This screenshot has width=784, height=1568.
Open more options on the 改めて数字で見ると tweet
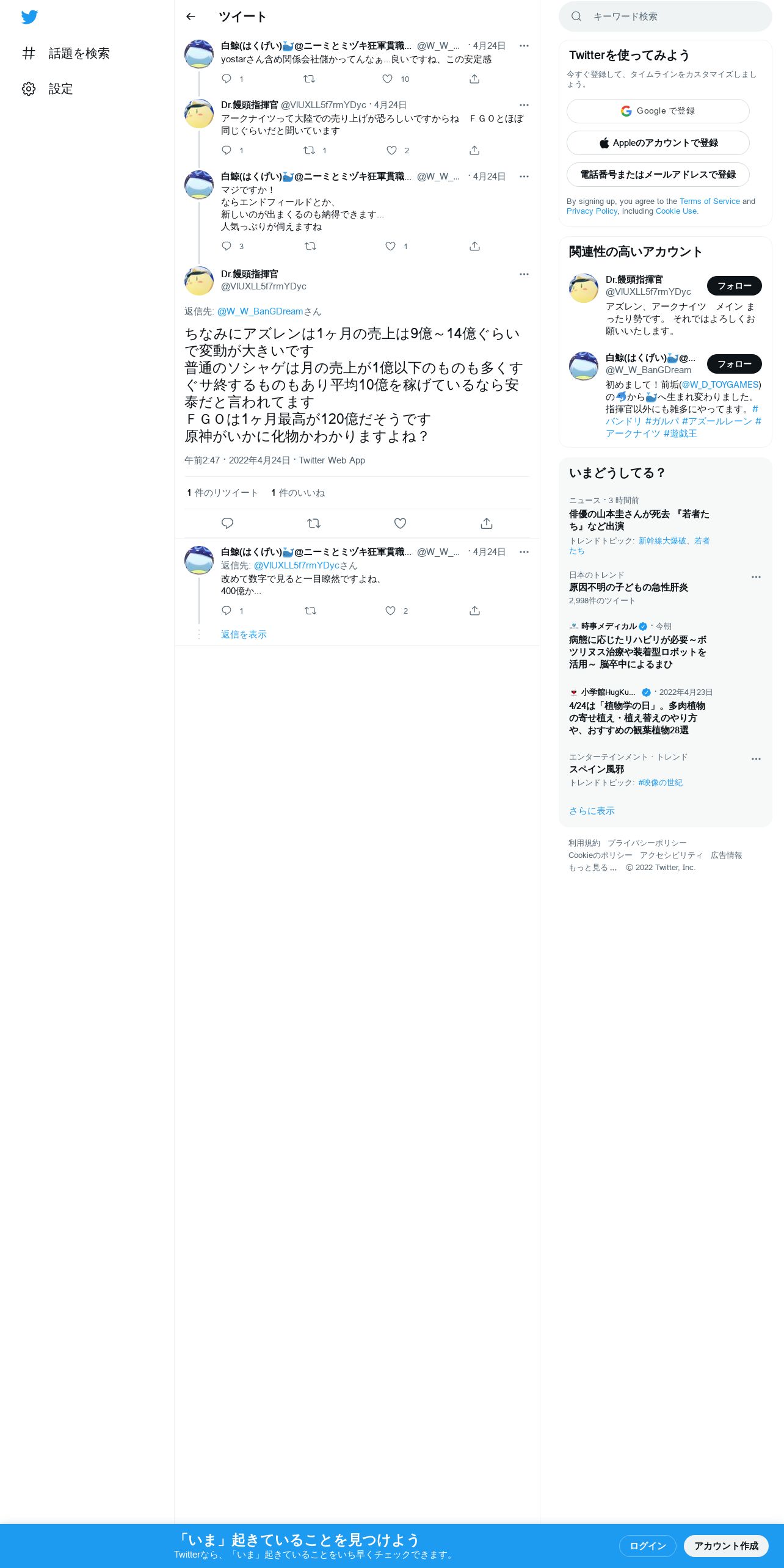click(x=524, y=552)
